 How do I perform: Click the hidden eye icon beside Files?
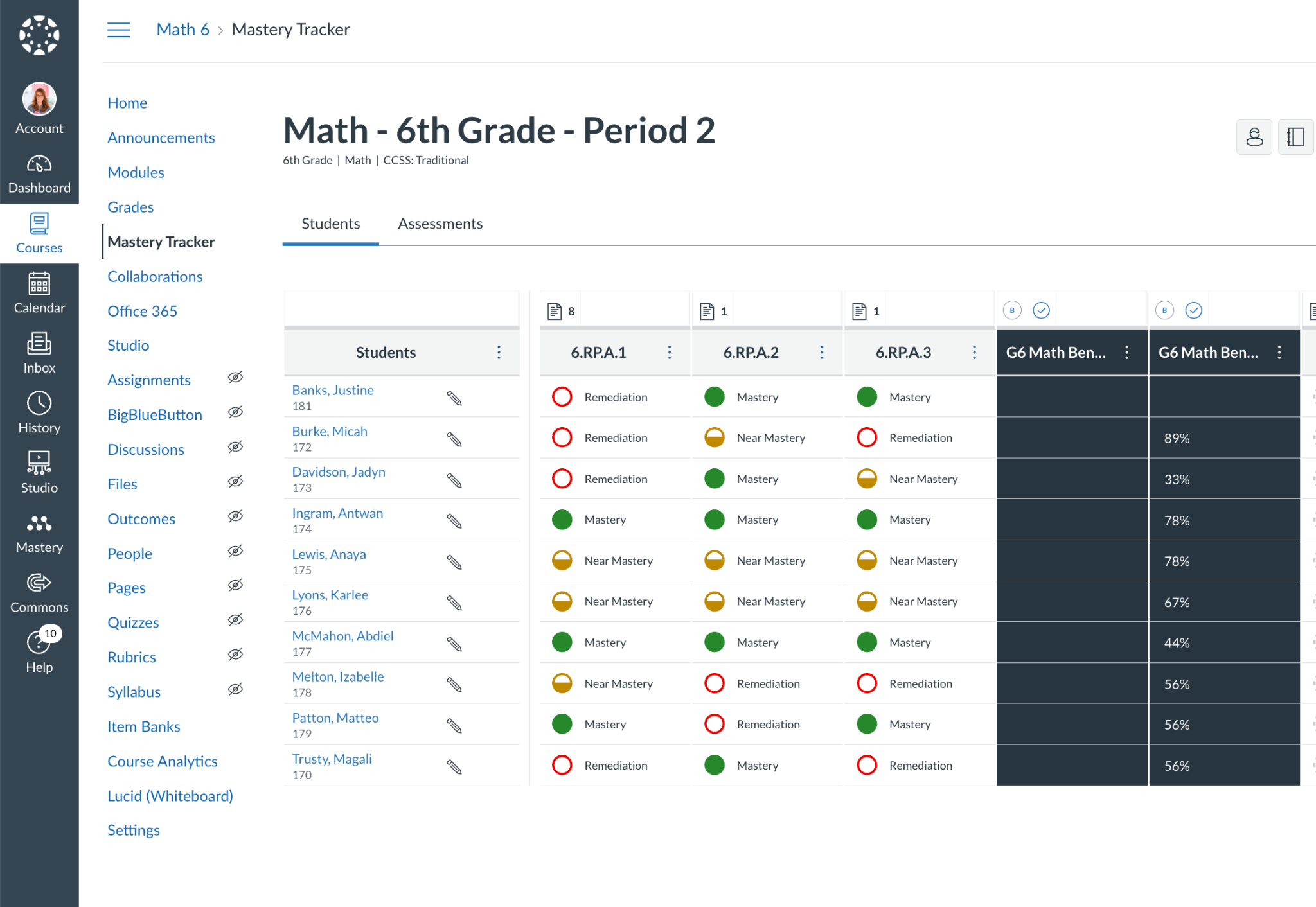(x=236, y=482)
